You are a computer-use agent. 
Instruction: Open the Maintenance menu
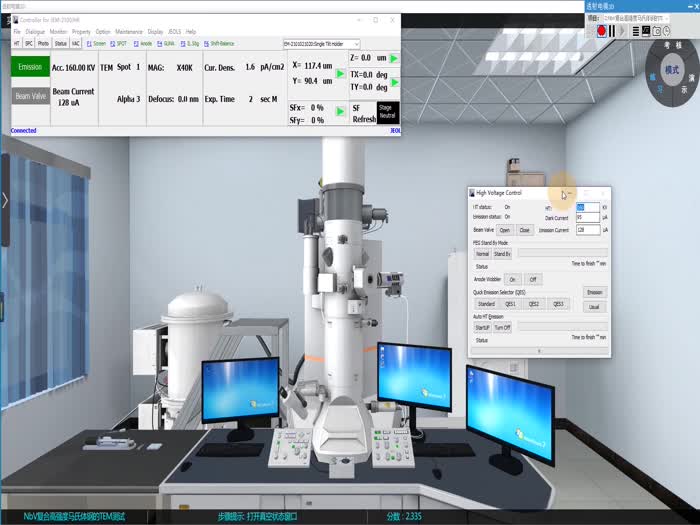(x=128, y=32)
